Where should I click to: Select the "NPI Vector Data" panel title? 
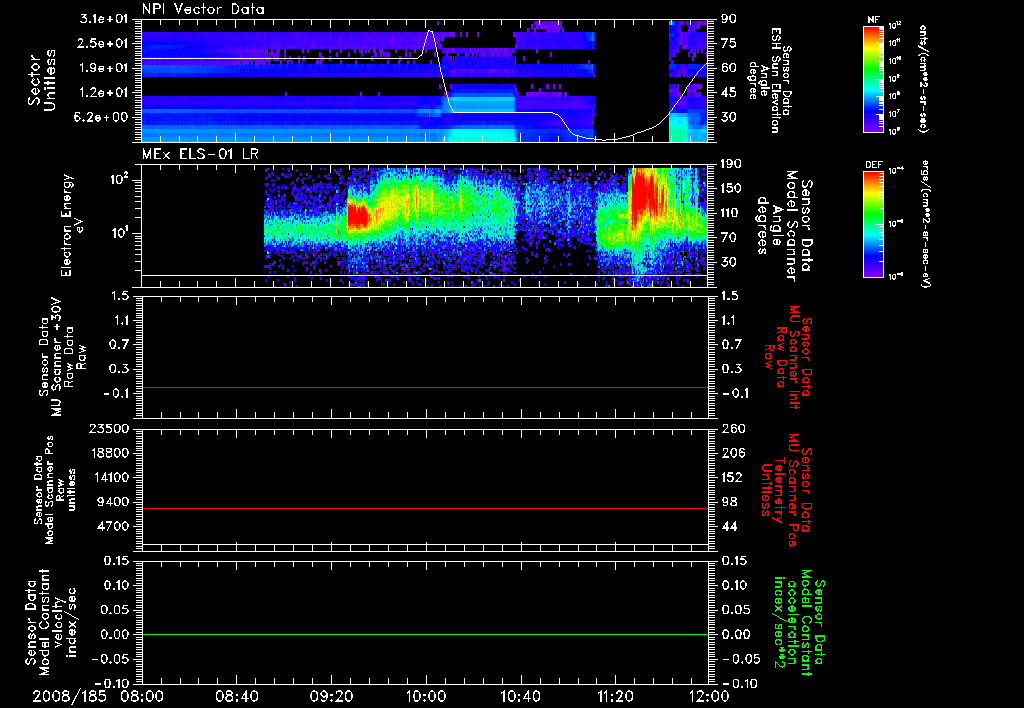tap(203, 9)
